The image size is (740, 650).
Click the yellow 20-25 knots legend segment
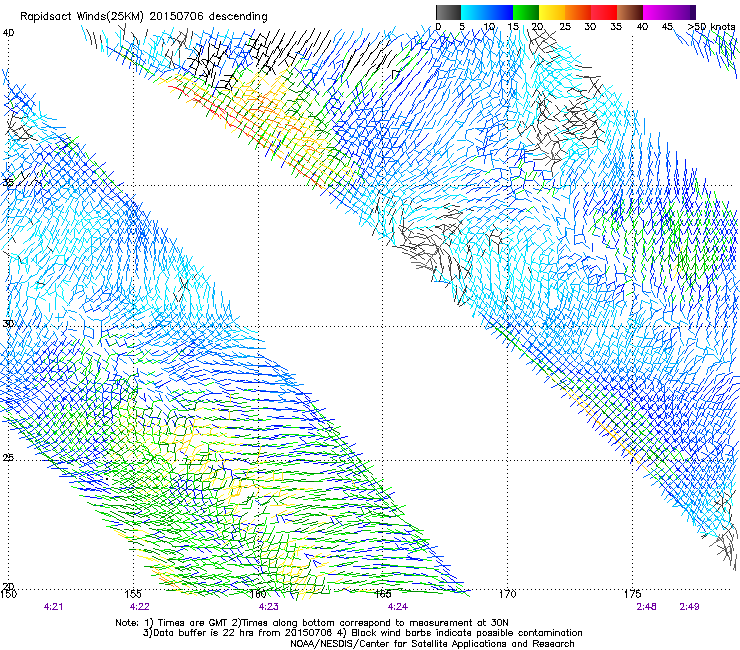click(552, 12)
